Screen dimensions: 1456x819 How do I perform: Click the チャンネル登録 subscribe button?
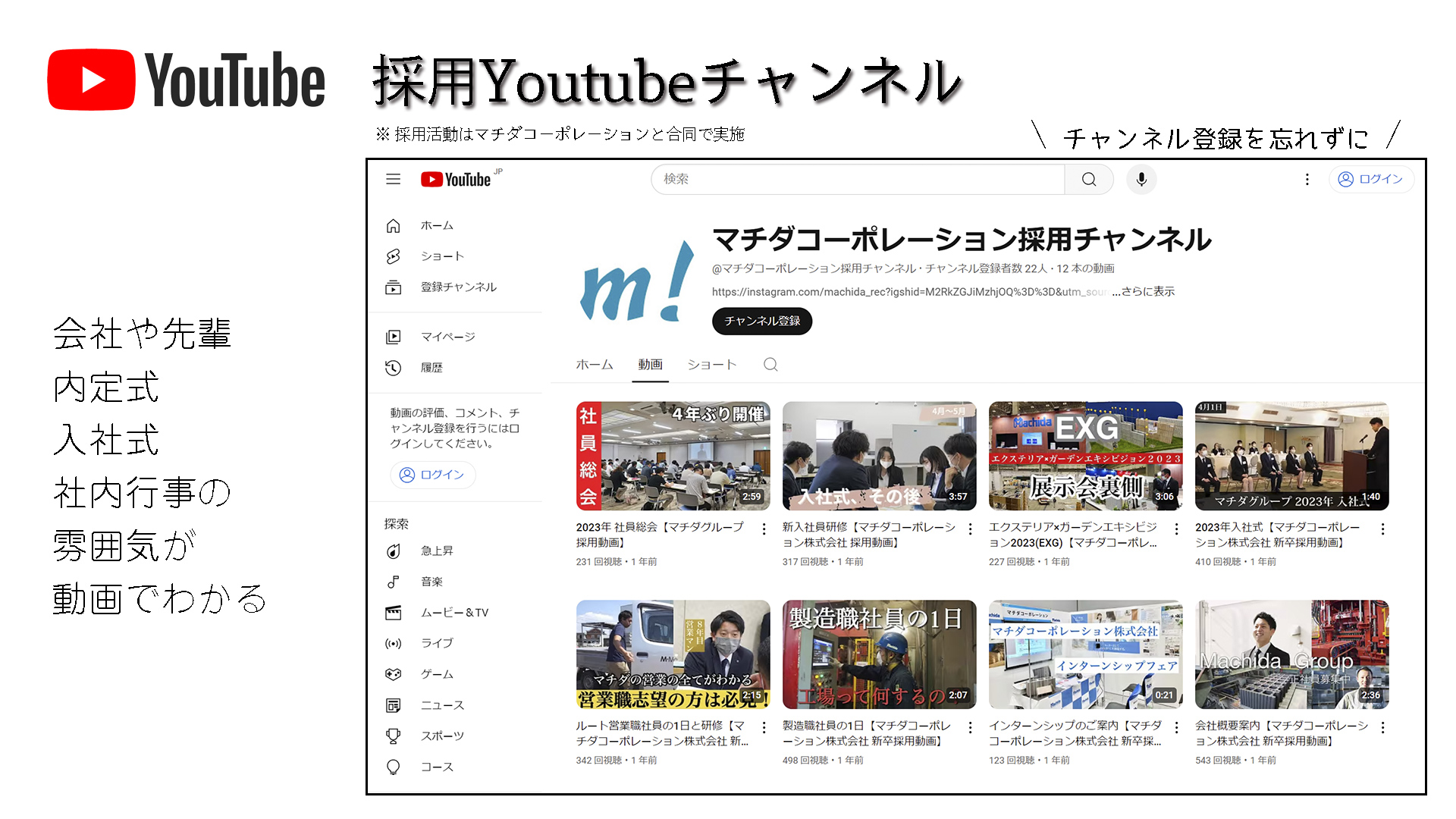(762, 322)
